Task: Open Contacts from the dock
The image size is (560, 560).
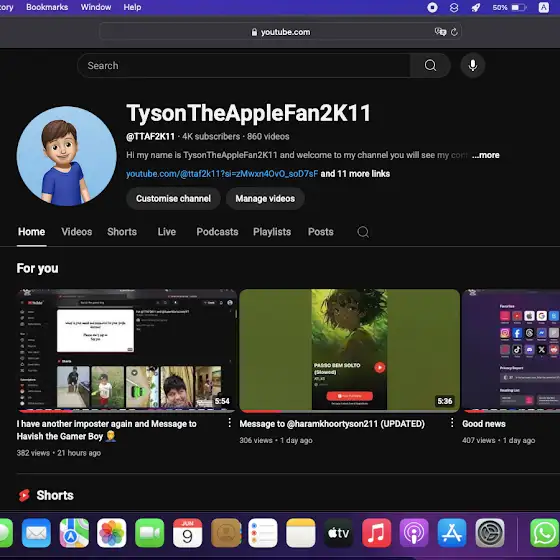Action: tap(225, 533)
